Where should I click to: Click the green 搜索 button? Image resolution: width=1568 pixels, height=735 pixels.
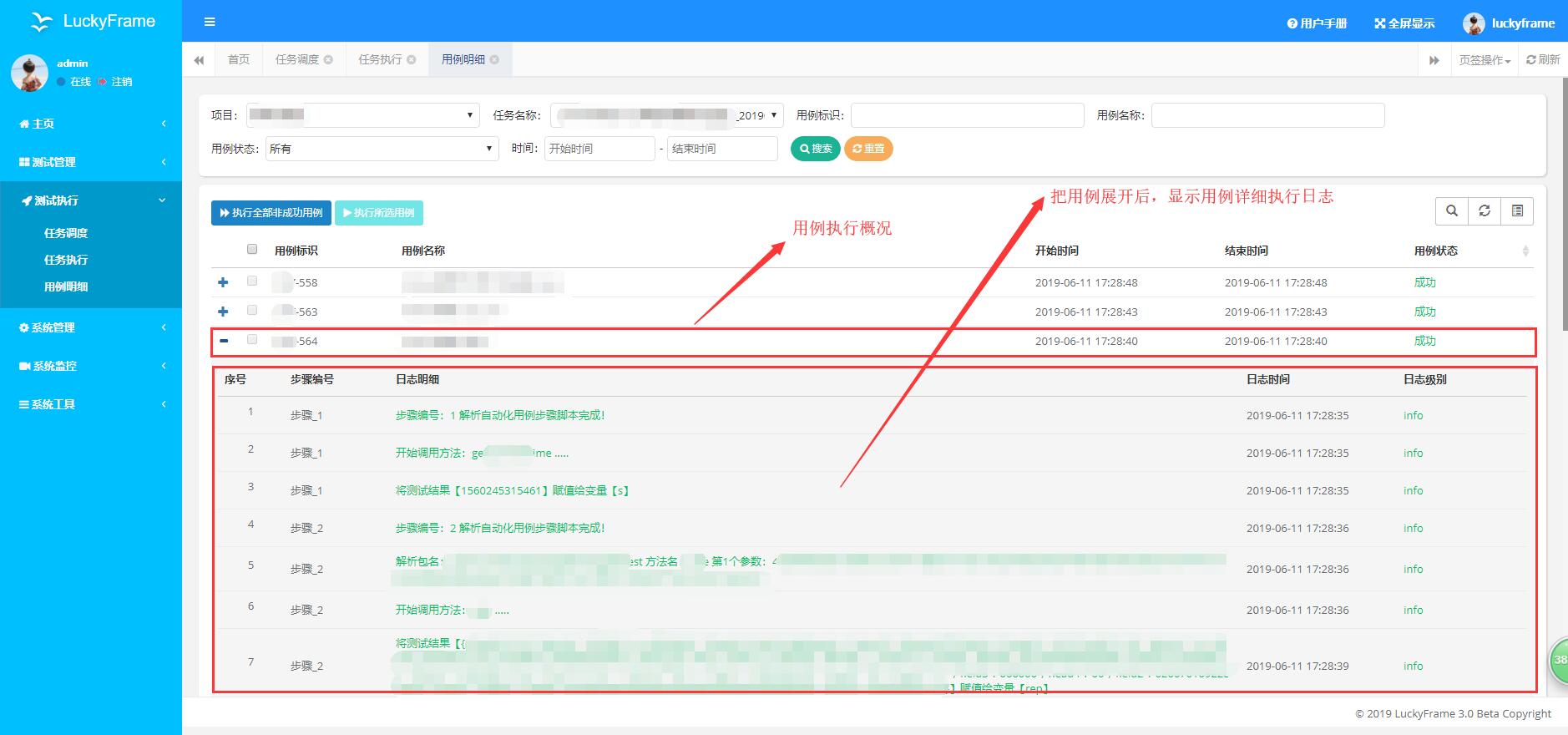coord(815,149)
